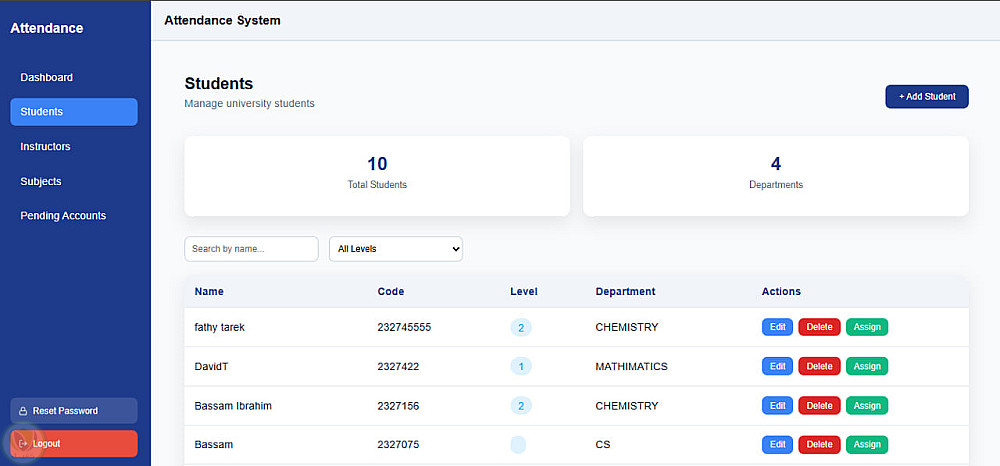
Task: Assign subjects to Bassam Ibrahim
Action: coord(867,406)
